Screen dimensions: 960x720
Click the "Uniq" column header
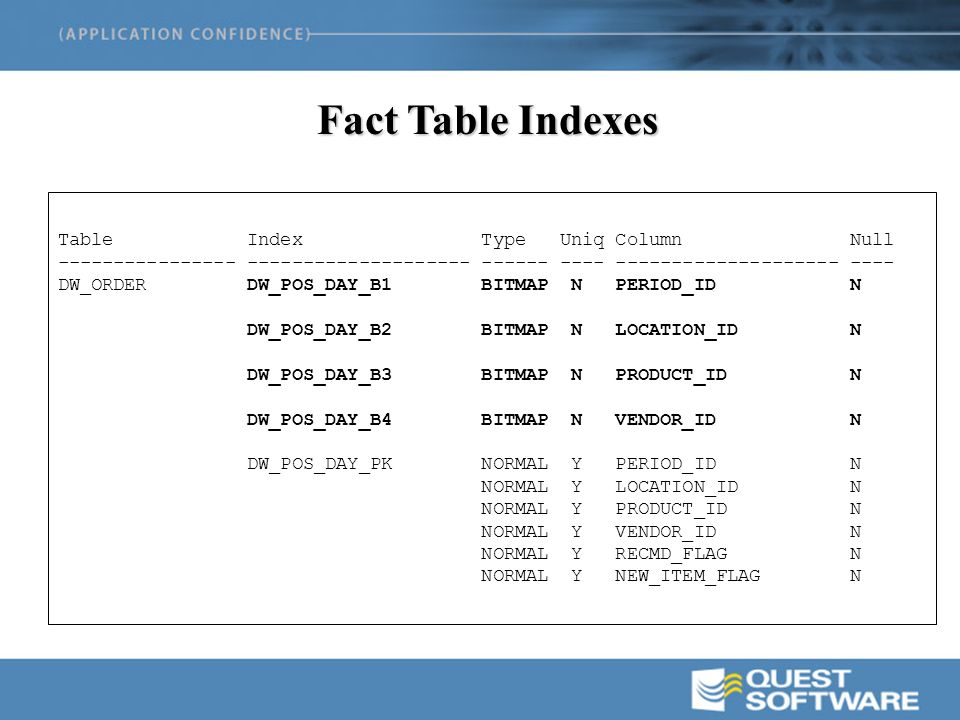(x=582, y=240)
